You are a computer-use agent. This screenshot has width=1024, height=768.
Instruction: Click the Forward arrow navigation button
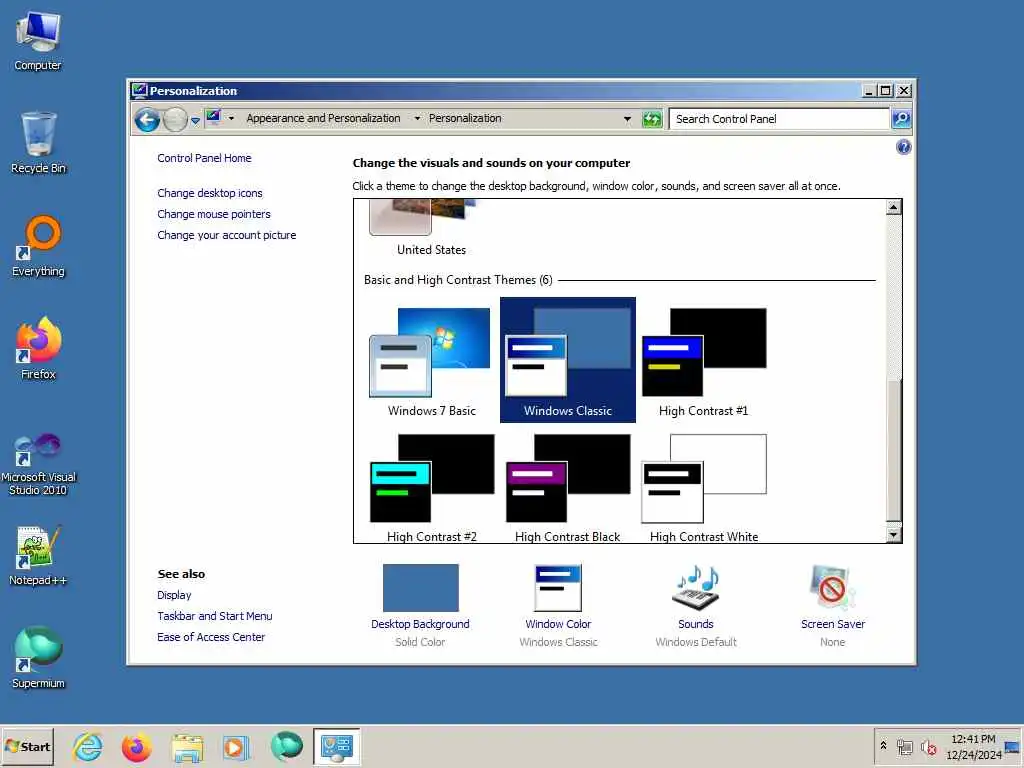(175, 120)
